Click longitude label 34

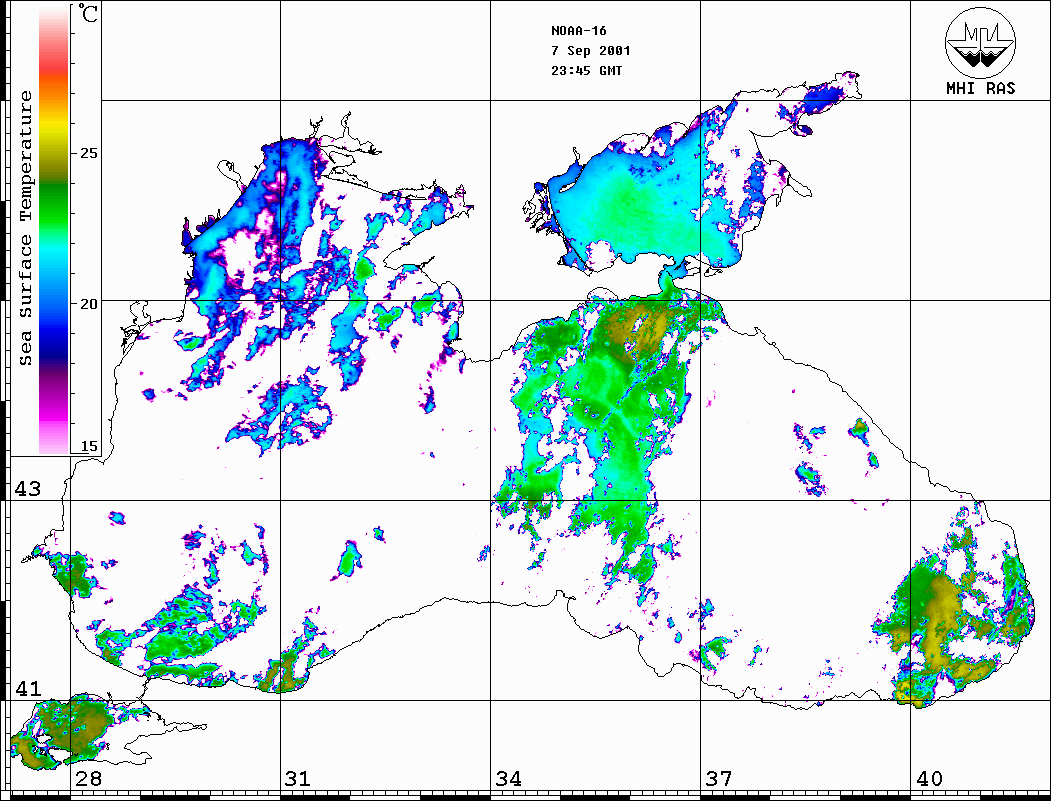tap(508, 779)
